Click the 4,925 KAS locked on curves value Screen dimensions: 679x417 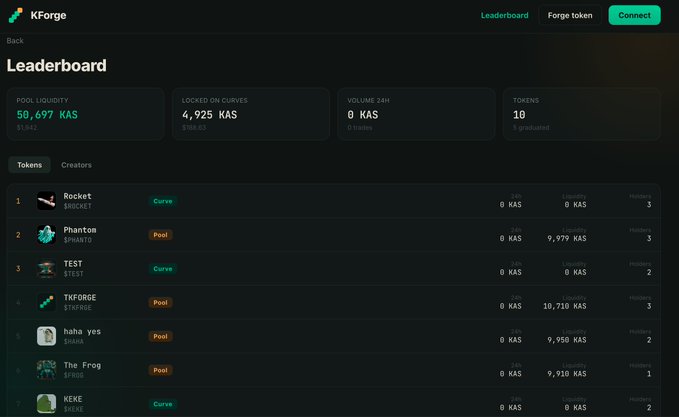tap(210, 115)
